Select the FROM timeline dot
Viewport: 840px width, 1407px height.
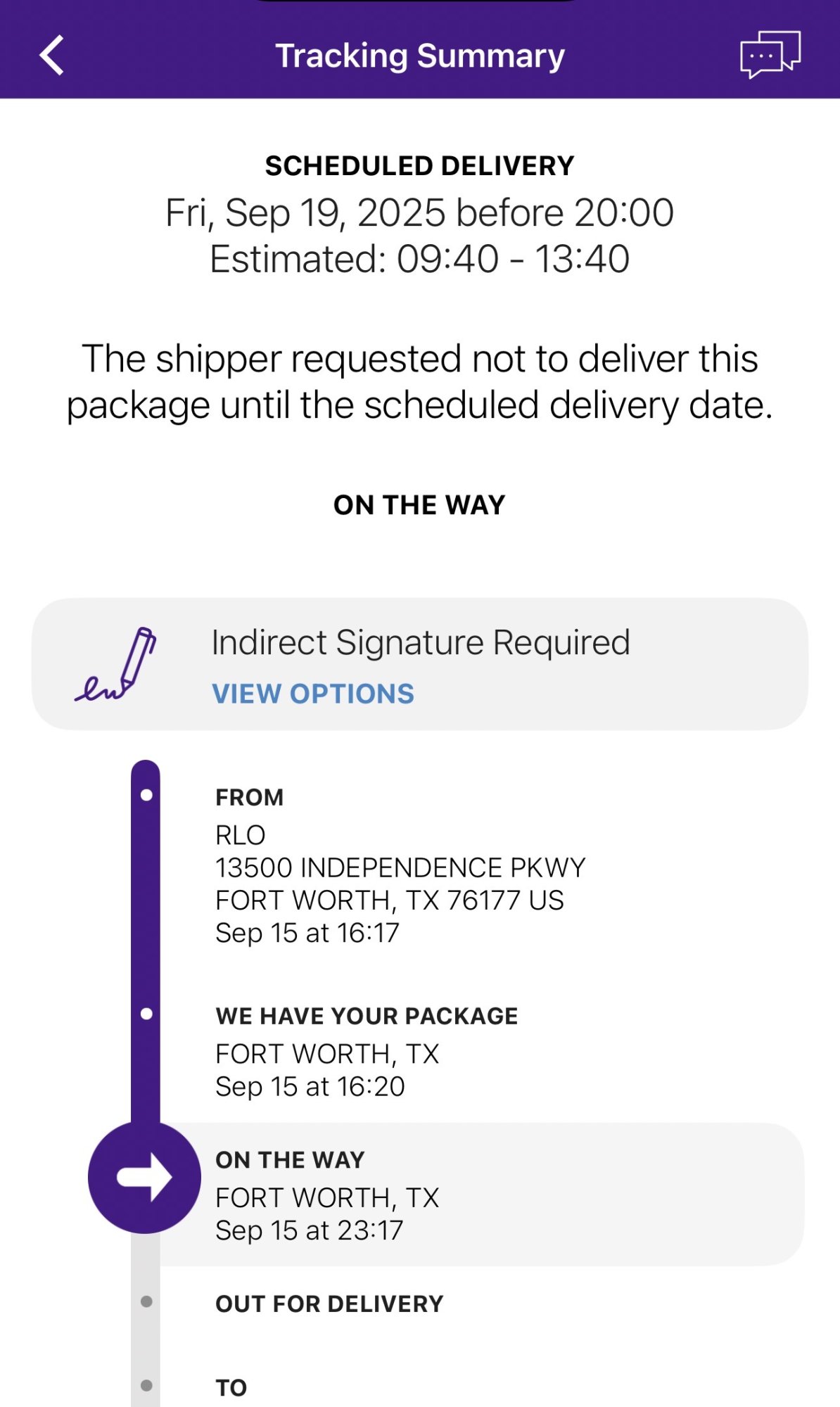146,796
